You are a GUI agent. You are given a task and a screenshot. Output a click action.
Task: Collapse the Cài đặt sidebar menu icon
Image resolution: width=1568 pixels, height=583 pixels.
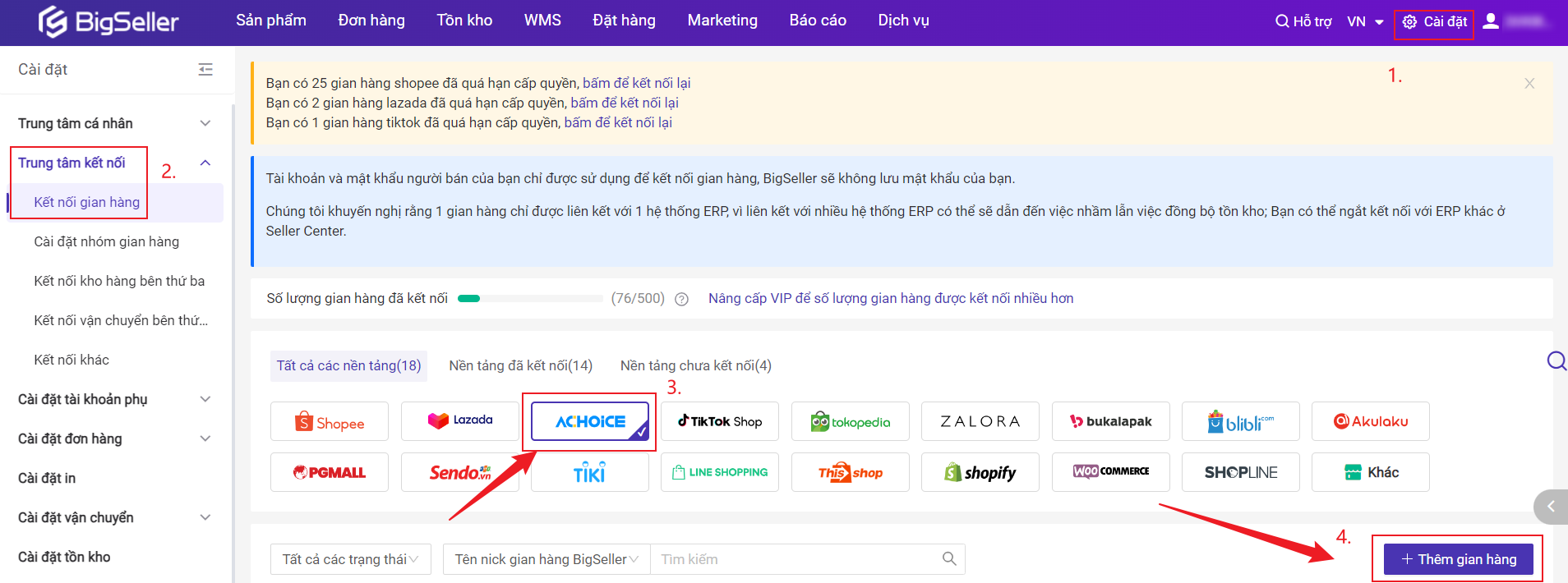tap(205, 70)
